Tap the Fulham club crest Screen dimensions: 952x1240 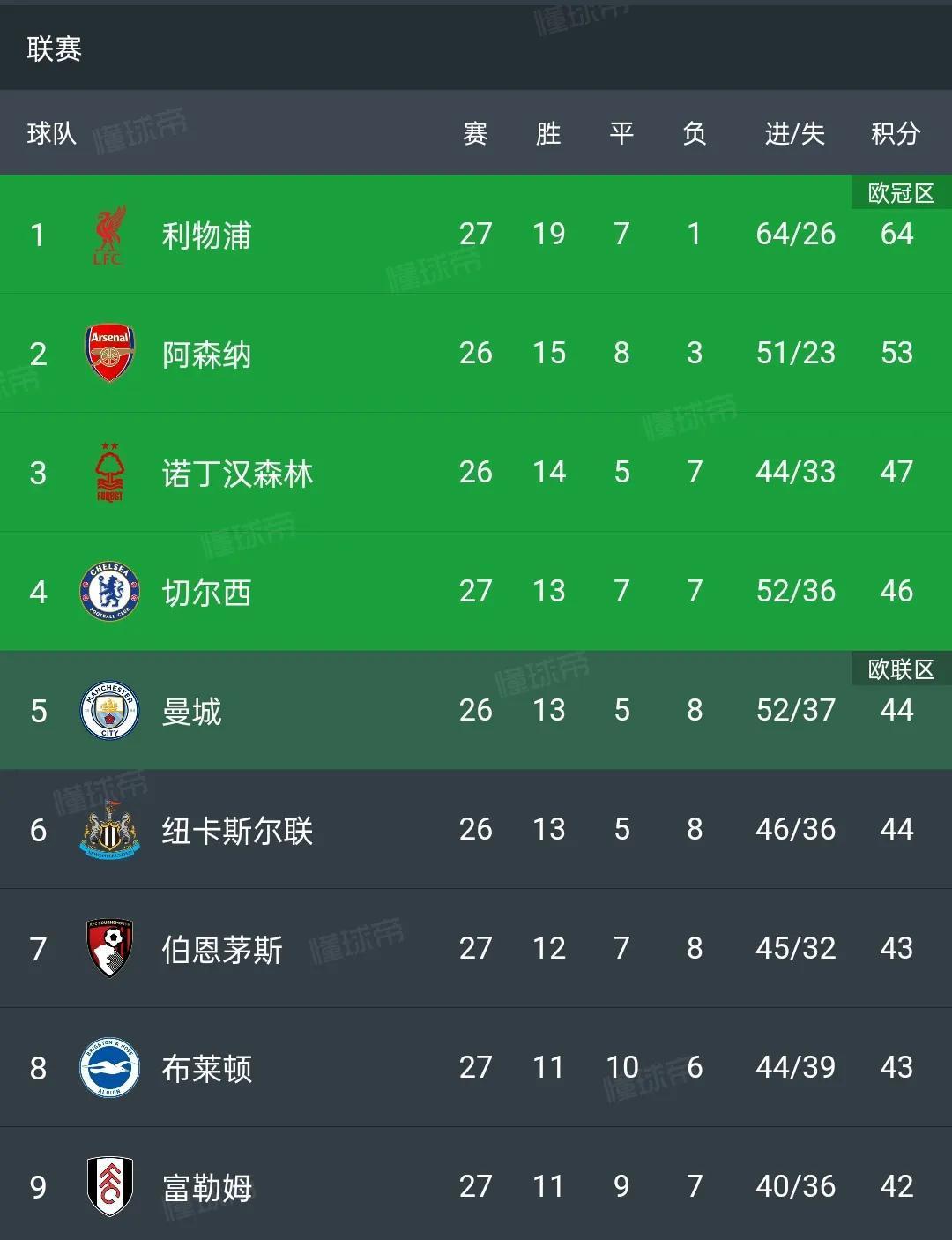point(109,1187)
